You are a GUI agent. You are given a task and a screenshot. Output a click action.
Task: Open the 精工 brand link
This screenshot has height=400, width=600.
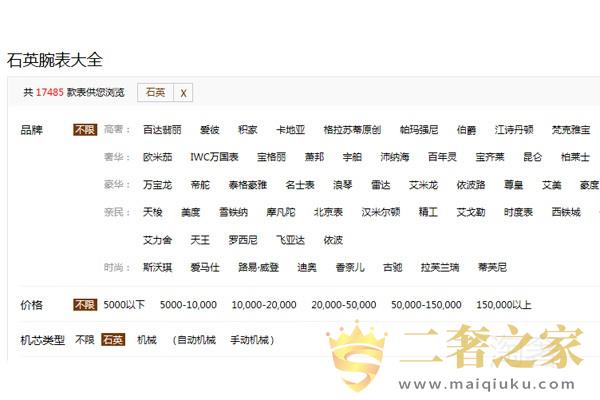click(x=428, y=212)
